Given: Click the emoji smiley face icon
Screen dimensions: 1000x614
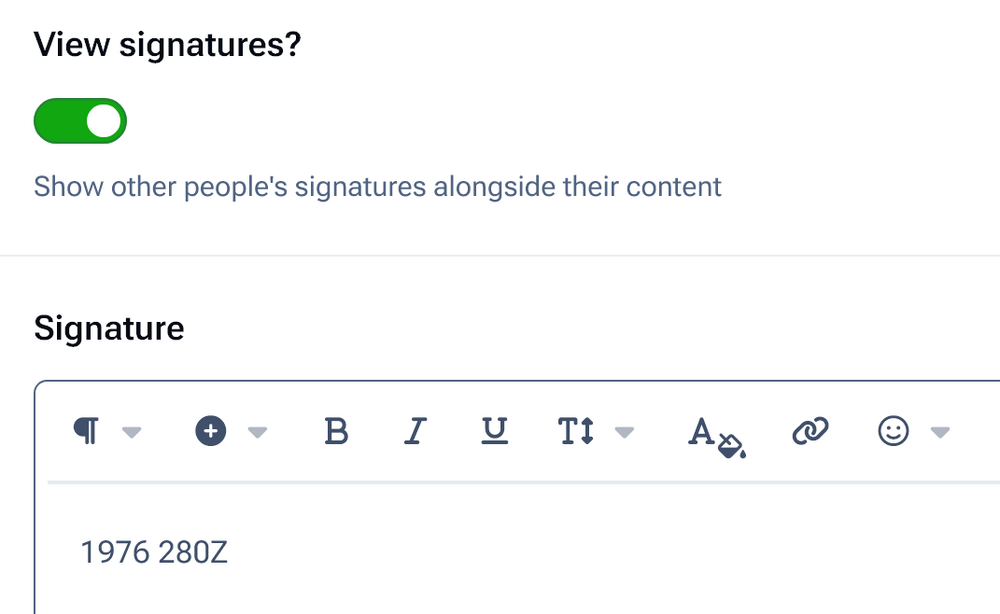Looking at the screenshot, I should point(893,431).
